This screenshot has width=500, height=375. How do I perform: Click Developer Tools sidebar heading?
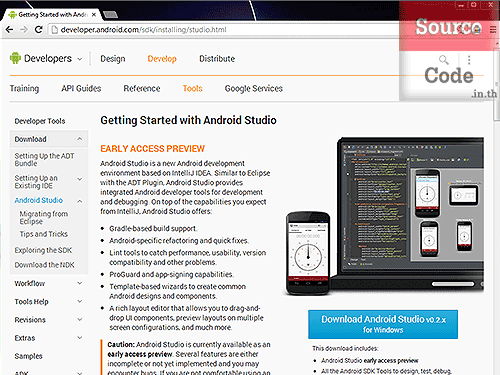click(40, 121)
